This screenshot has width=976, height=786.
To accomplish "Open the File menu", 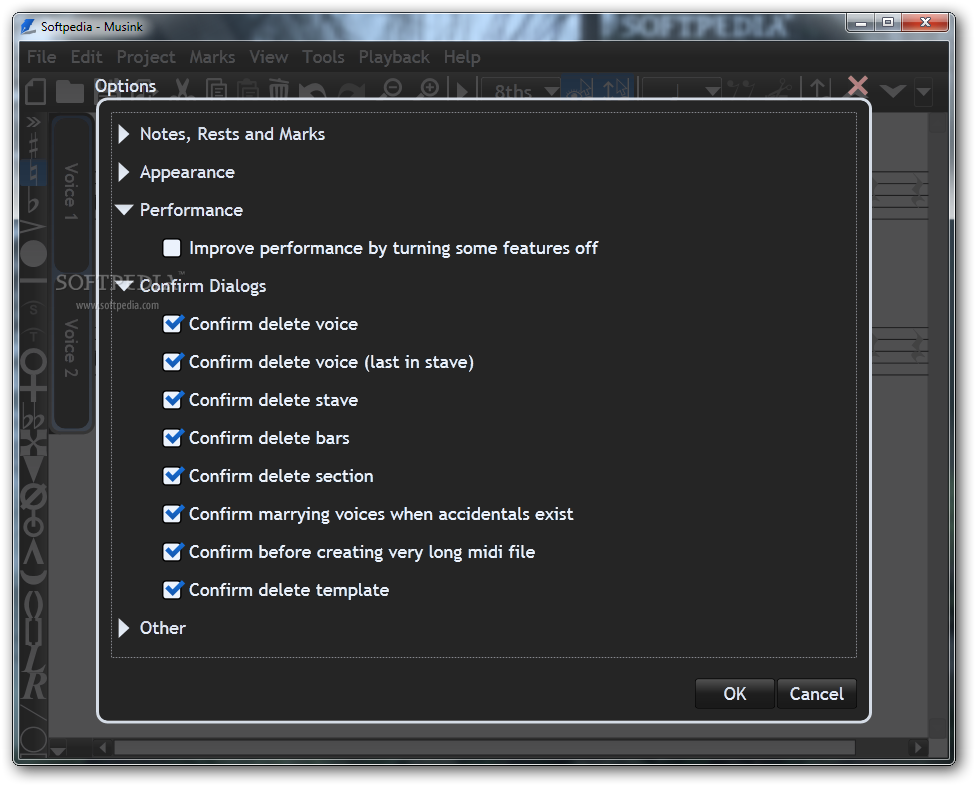I will (42, 57).
